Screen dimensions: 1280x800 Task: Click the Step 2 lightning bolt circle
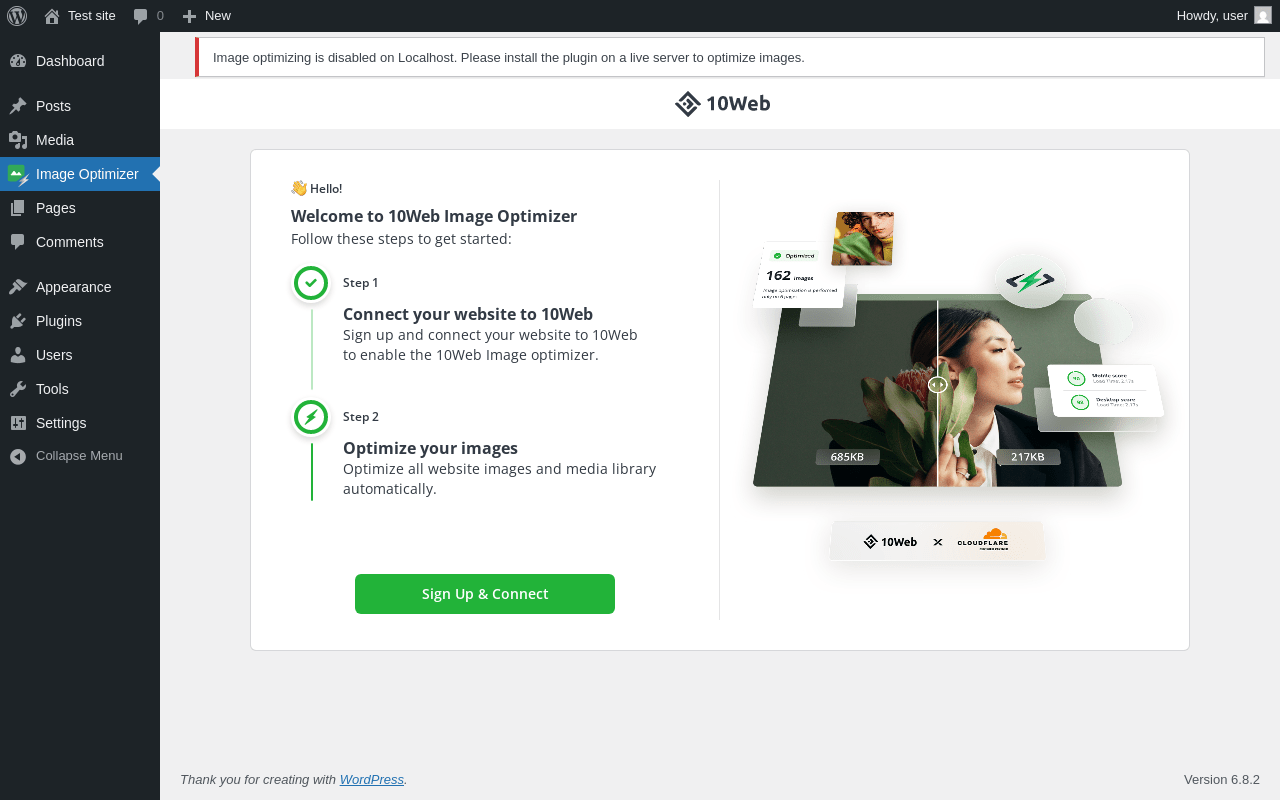311,417
